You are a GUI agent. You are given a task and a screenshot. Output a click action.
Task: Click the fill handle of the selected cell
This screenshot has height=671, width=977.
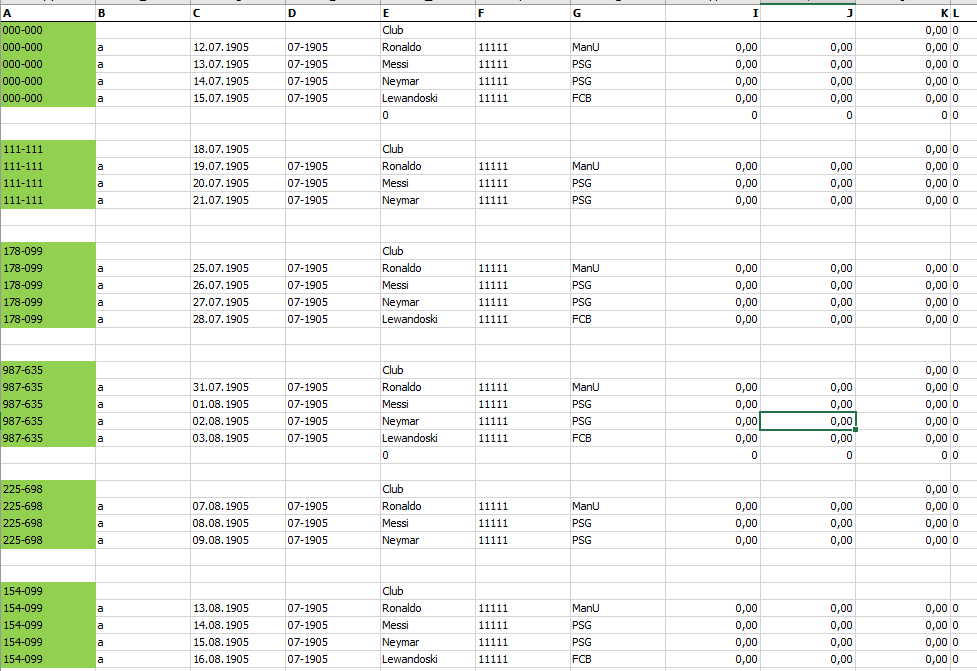855,429
